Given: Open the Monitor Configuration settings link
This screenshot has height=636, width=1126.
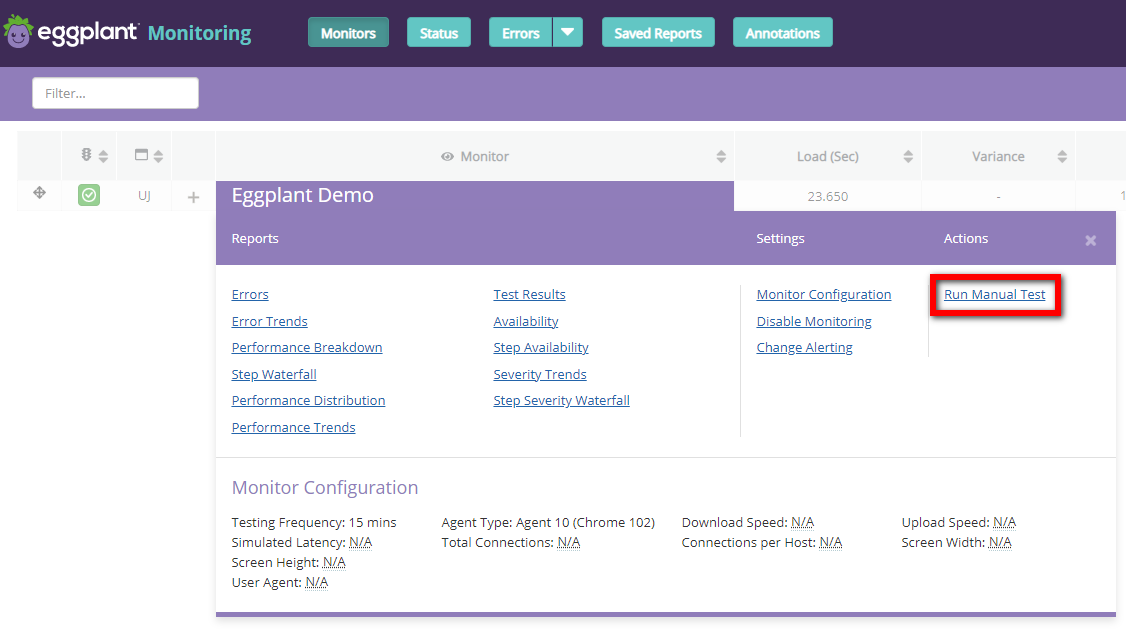Looking at the screenshot, I should coord(824,294).
